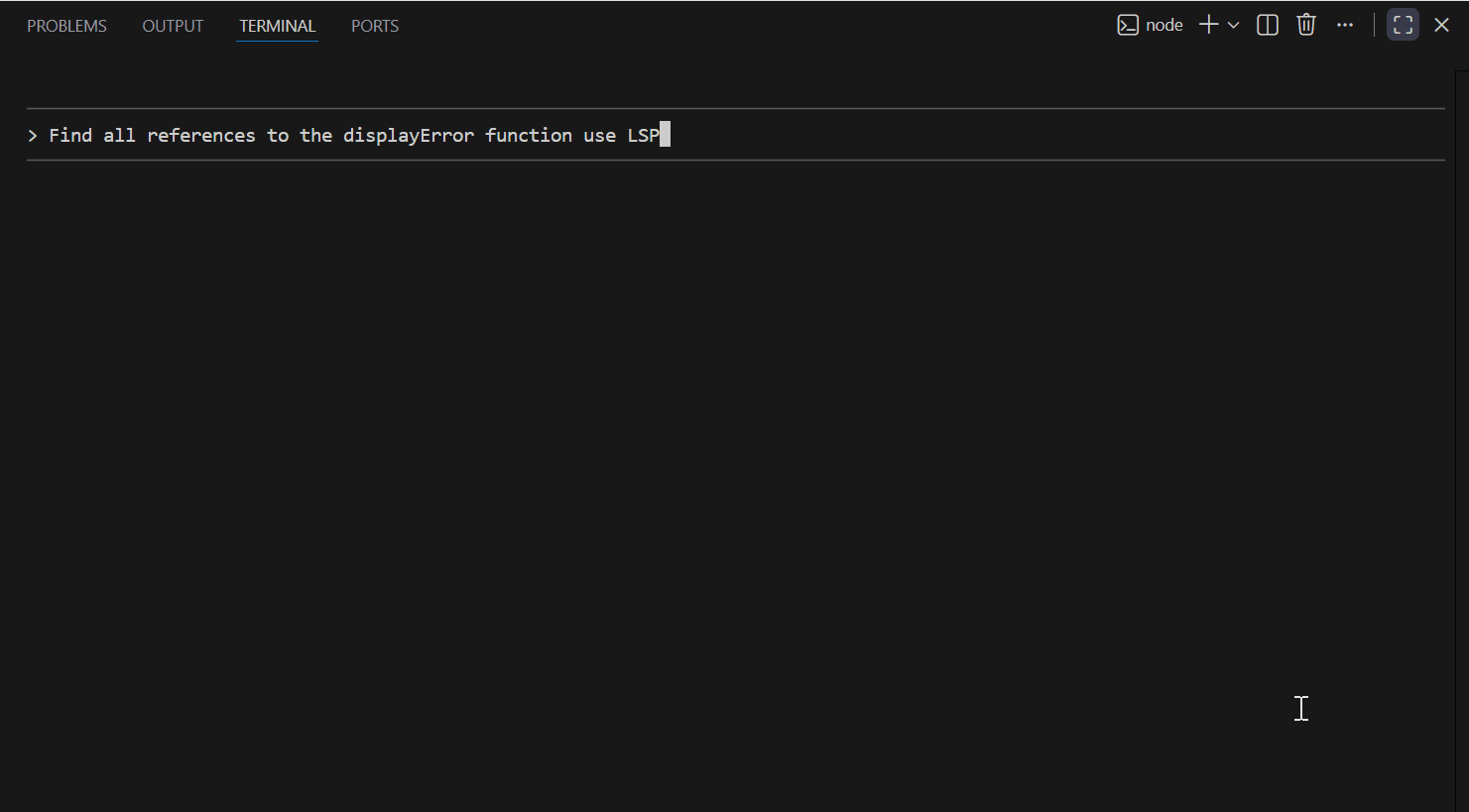Select the TERMINAL tab
Viewport: 1469px width, 812px height.
pos(277,26)
